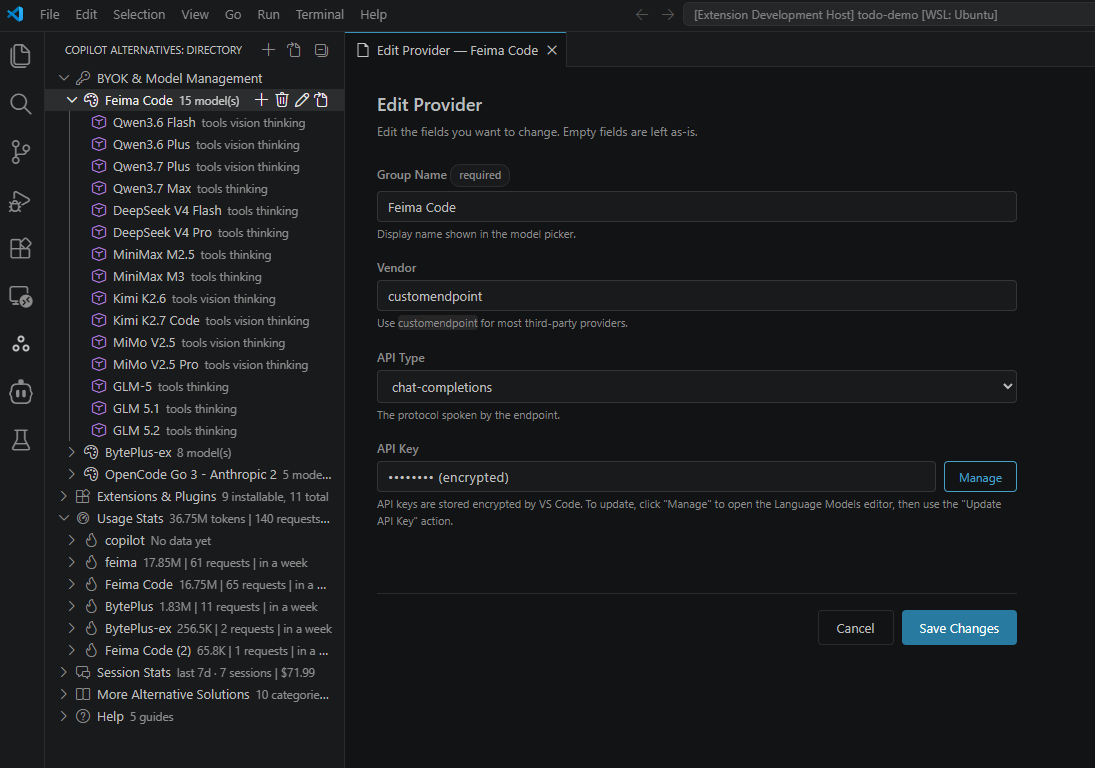Click the clipboard icon in directory header
Image resolution: width=1095 pixels, height=768 pixels.
[x=294, y=50]
